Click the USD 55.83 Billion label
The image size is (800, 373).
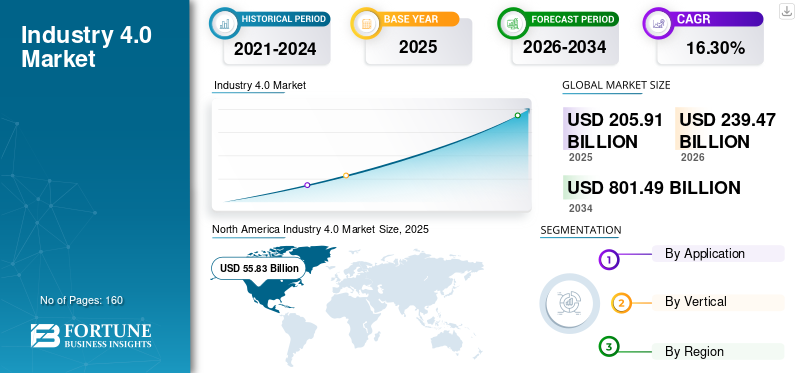point(259,268)
